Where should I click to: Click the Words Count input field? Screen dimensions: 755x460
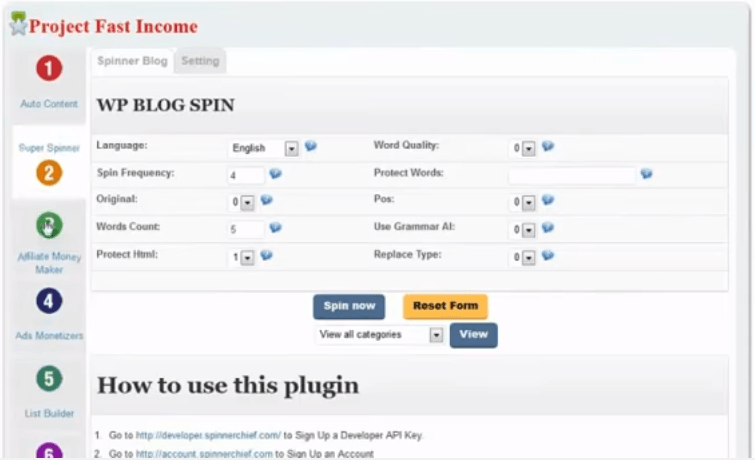(x=246, y=229)
